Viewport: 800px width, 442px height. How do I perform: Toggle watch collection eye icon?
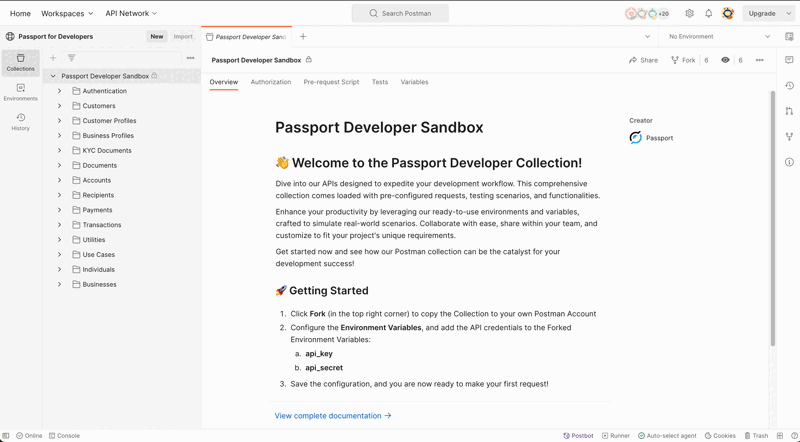(x=725, y=60)
